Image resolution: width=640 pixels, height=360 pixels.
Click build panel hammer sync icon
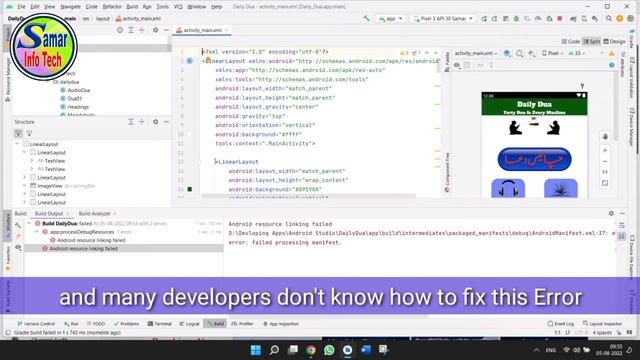pos(18,225)
